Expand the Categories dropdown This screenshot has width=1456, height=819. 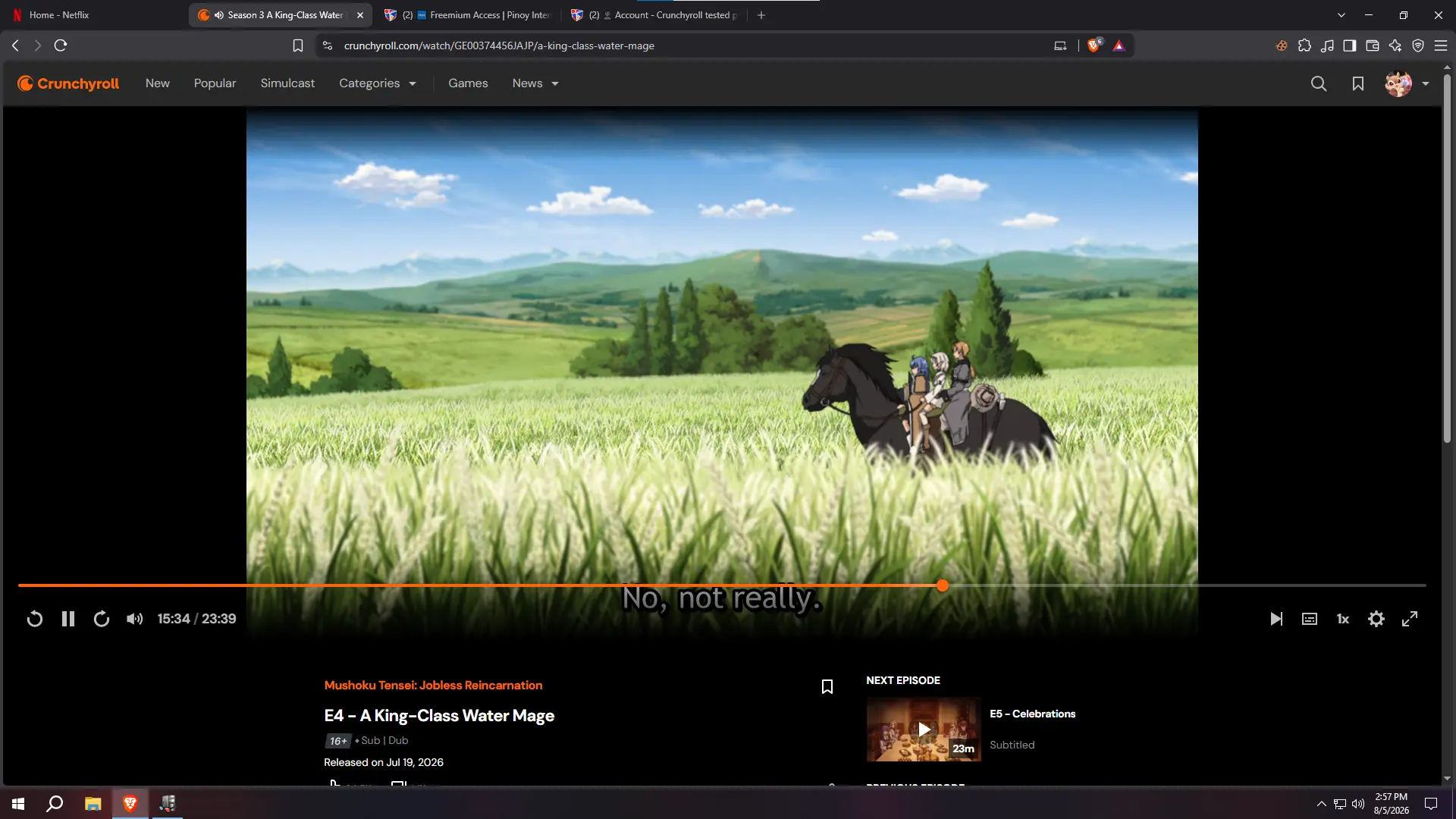[x=378, y=83]
